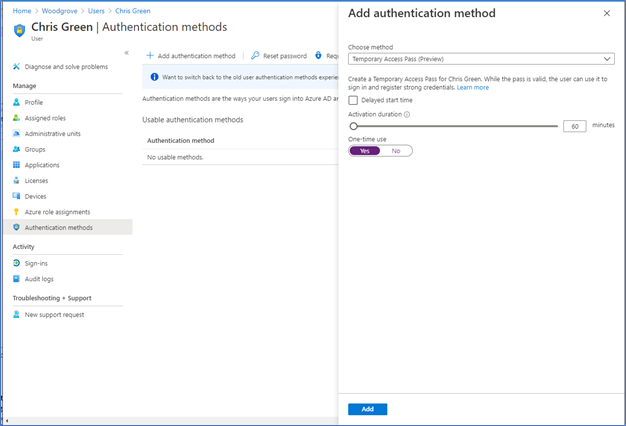
Task: Set One-time use to No
Action: (396, 151)
